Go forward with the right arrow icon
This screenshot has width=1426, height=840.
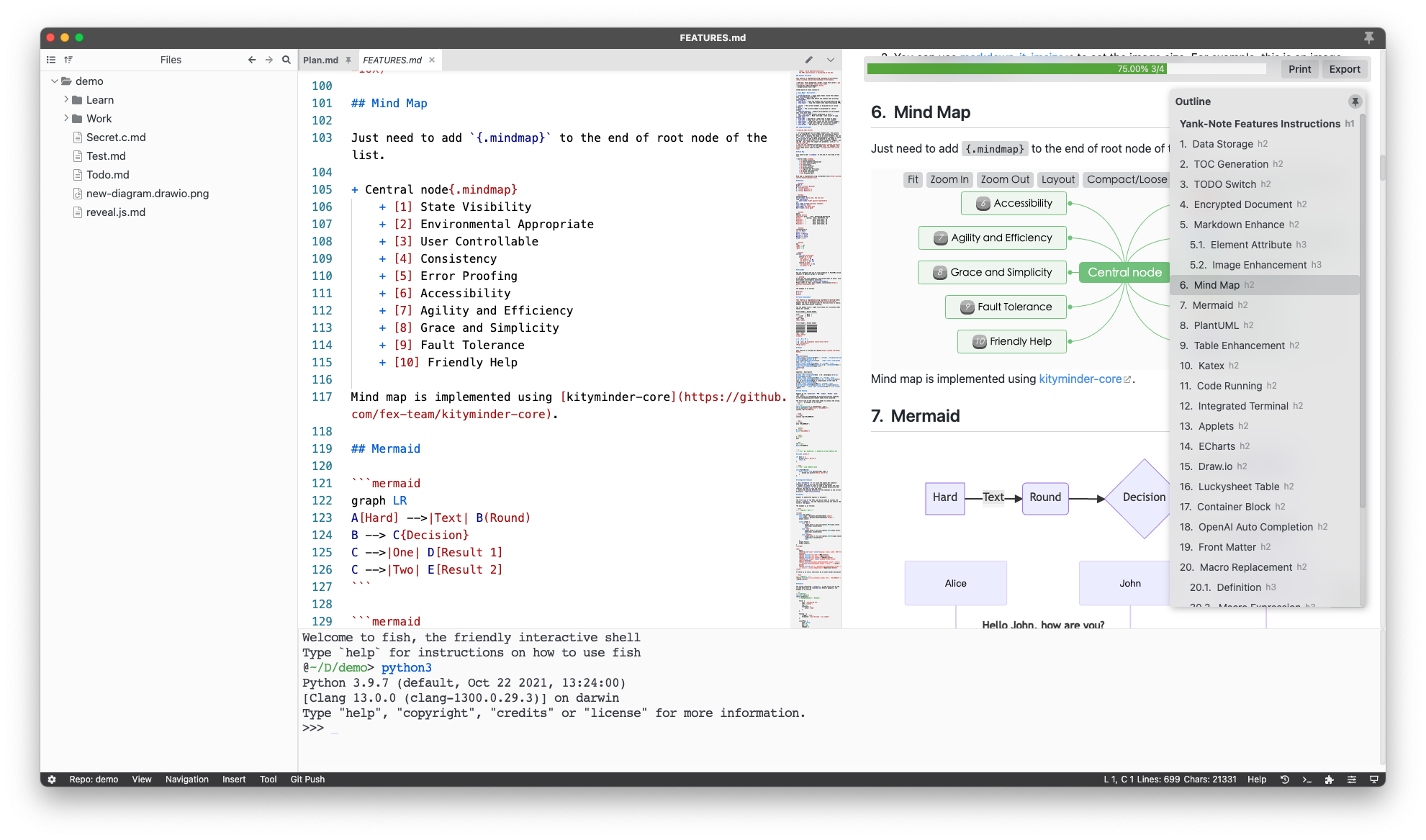pyautogui.click(x=269, y=60)
